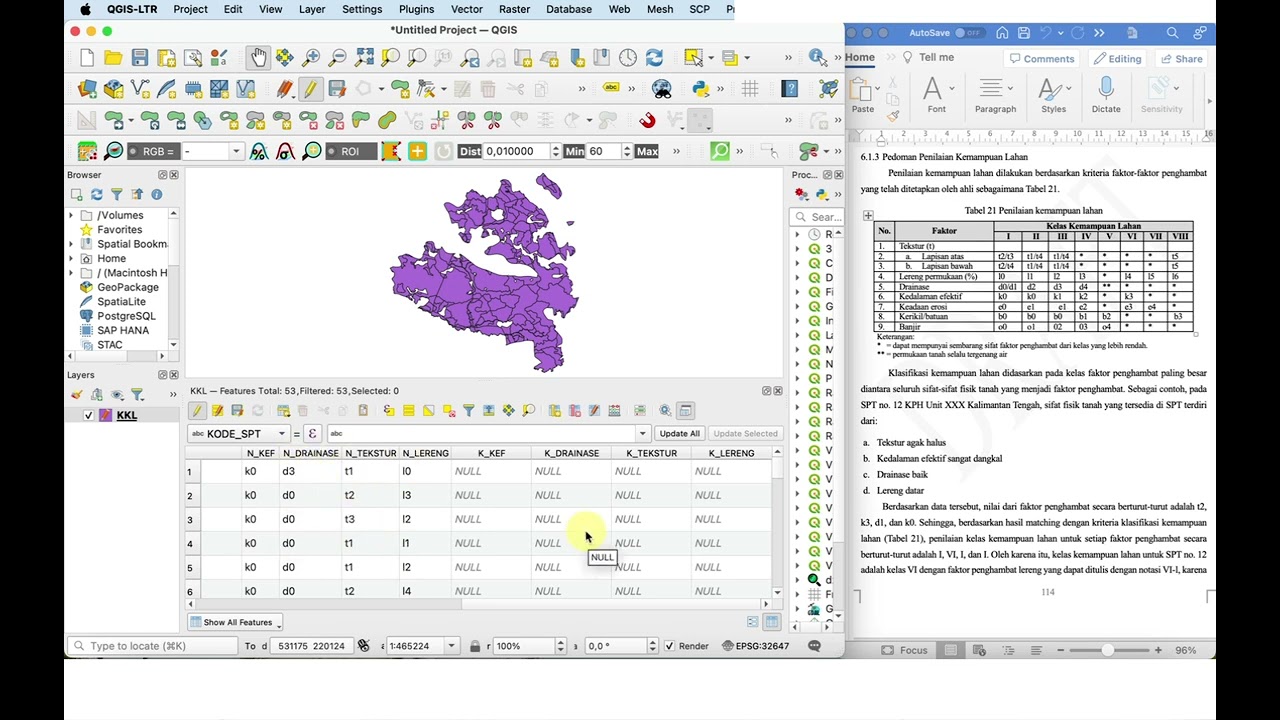Select the Pan Map hand tool
This screenshot has width=1280, height=720.
pos(258,58)
